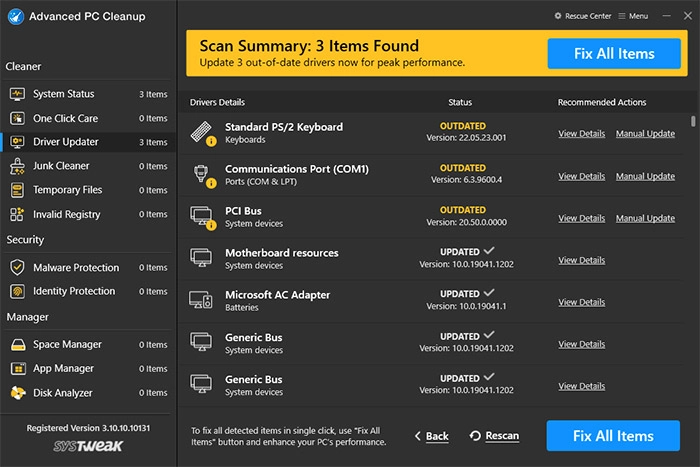This screenshot has width=700, height=467.
Task: Click the Invalid Registry icon
Action: pyautogui.click(x=17, y=214)
